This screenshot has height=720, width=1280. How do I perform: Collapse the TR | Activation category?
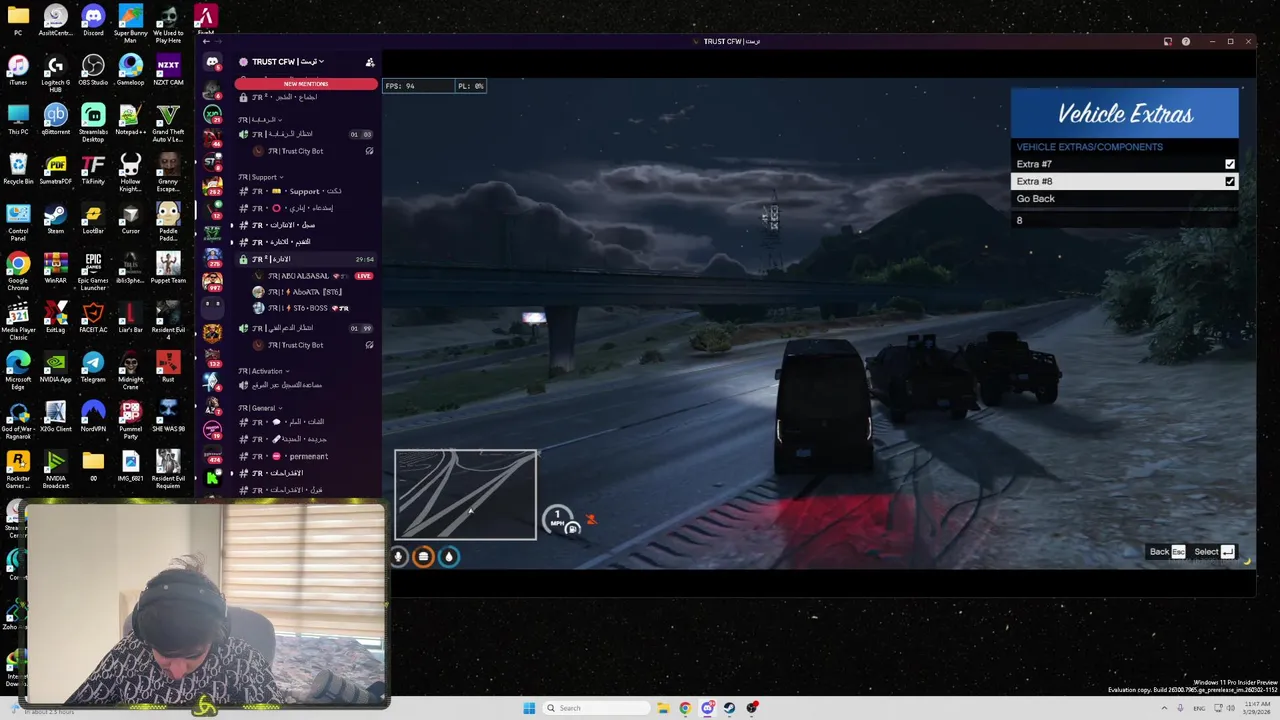tap(264, 371)
